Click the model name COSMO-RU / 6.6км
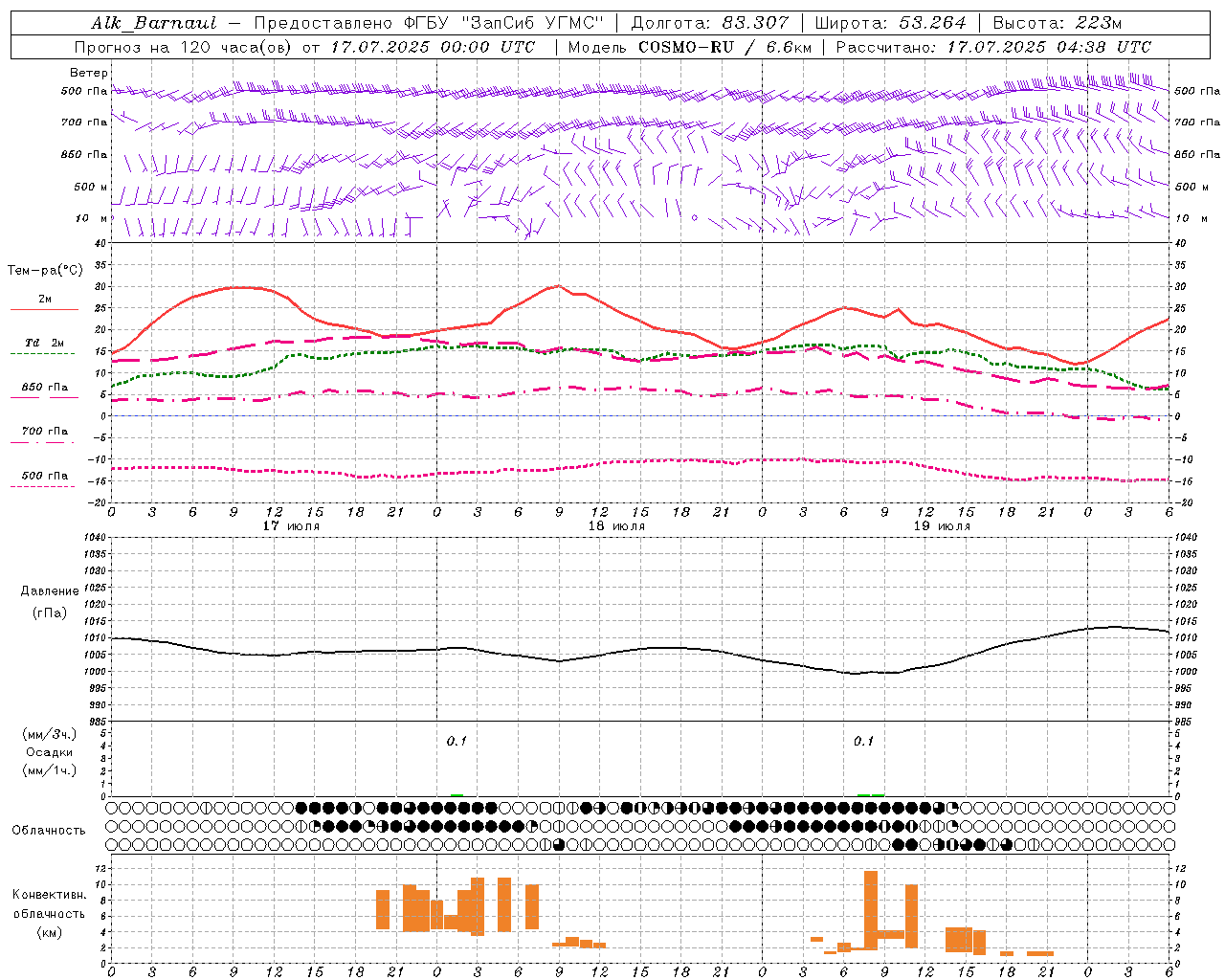The image size is (1225, 980). tap(725, 47)
